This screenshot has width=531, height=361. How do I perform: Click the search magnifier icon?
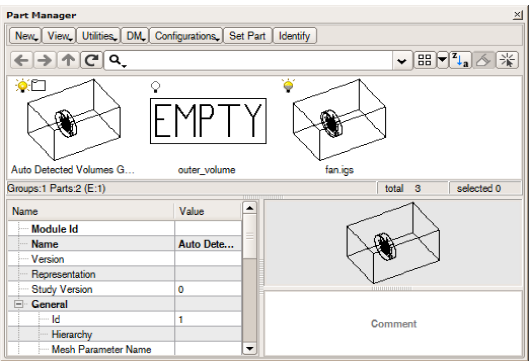pyautogui.click(x=117, y=61)
